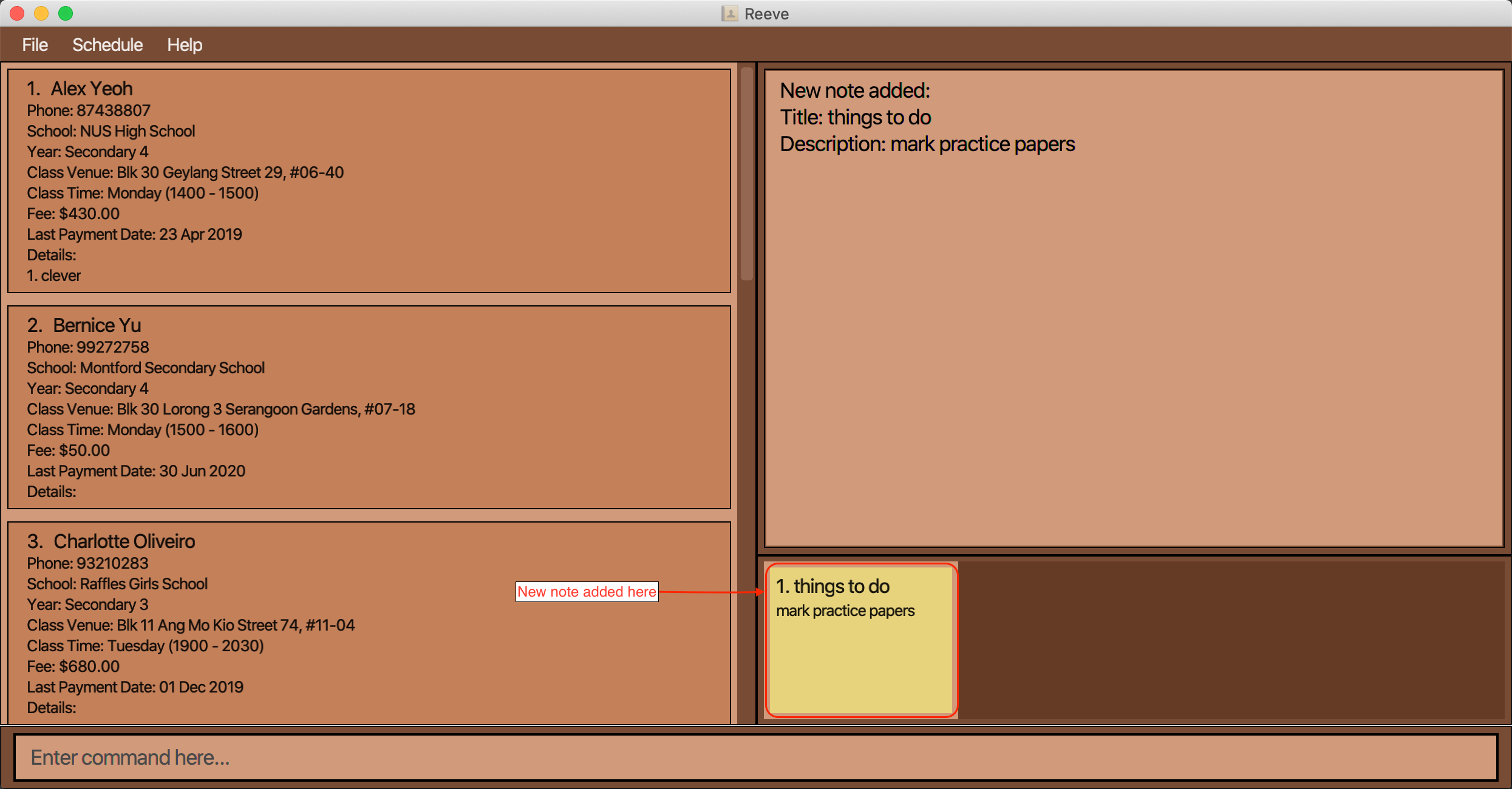Click 'Class Time: Monday (1500 - 1600)'
This screenshot has width=1512, height=789.
(143, 430)
